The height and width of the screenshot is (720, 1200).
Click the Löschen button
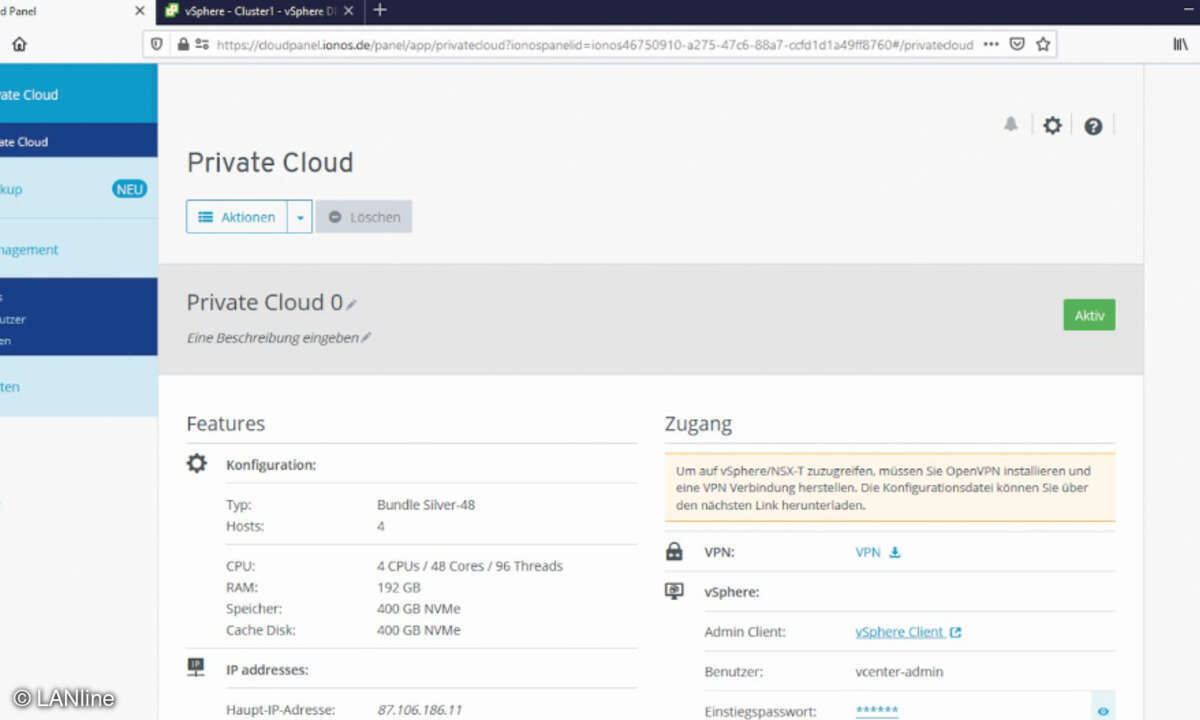364,217
